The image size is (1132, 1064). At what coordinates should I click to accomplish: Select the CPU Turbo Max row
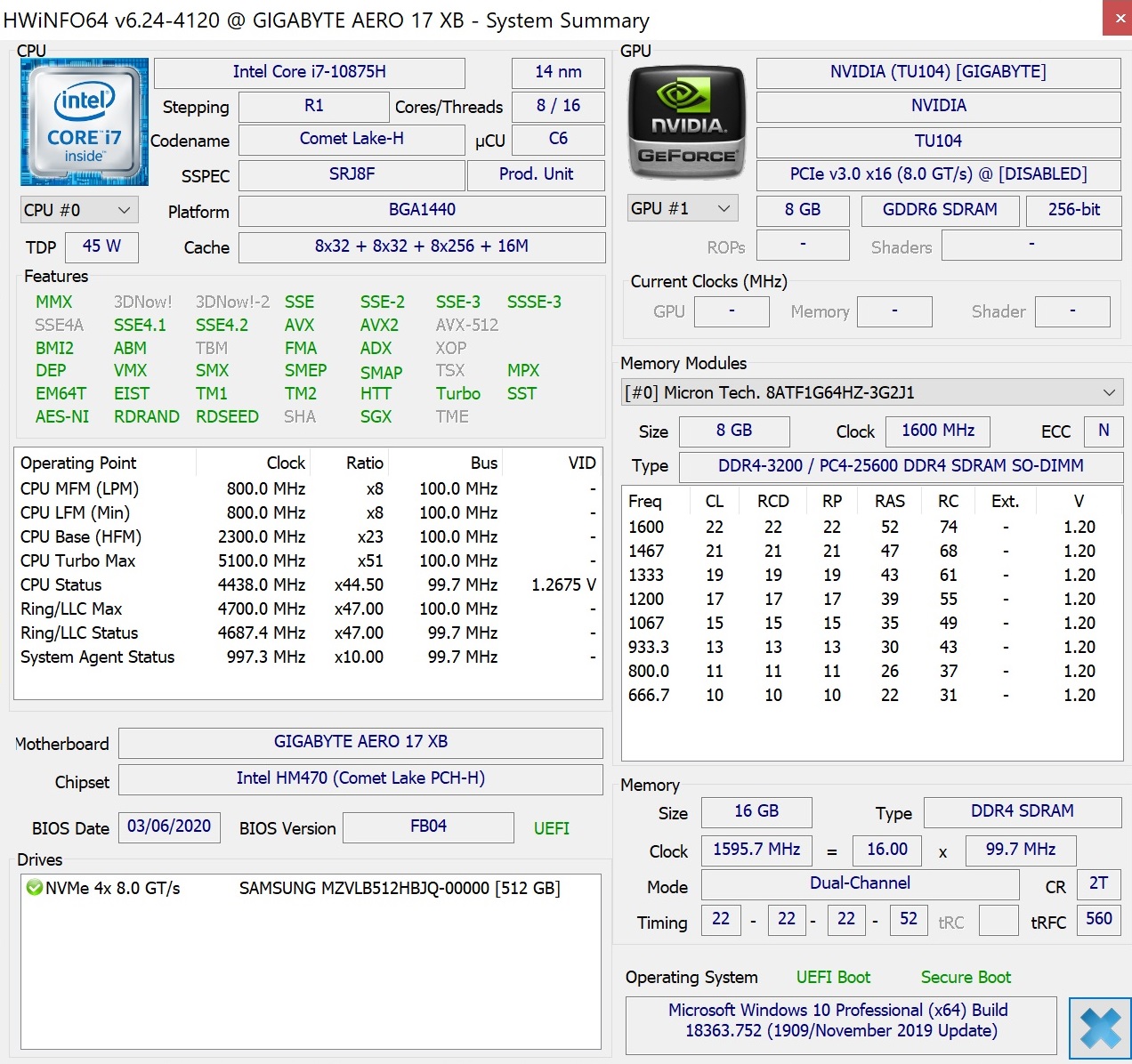308,561
